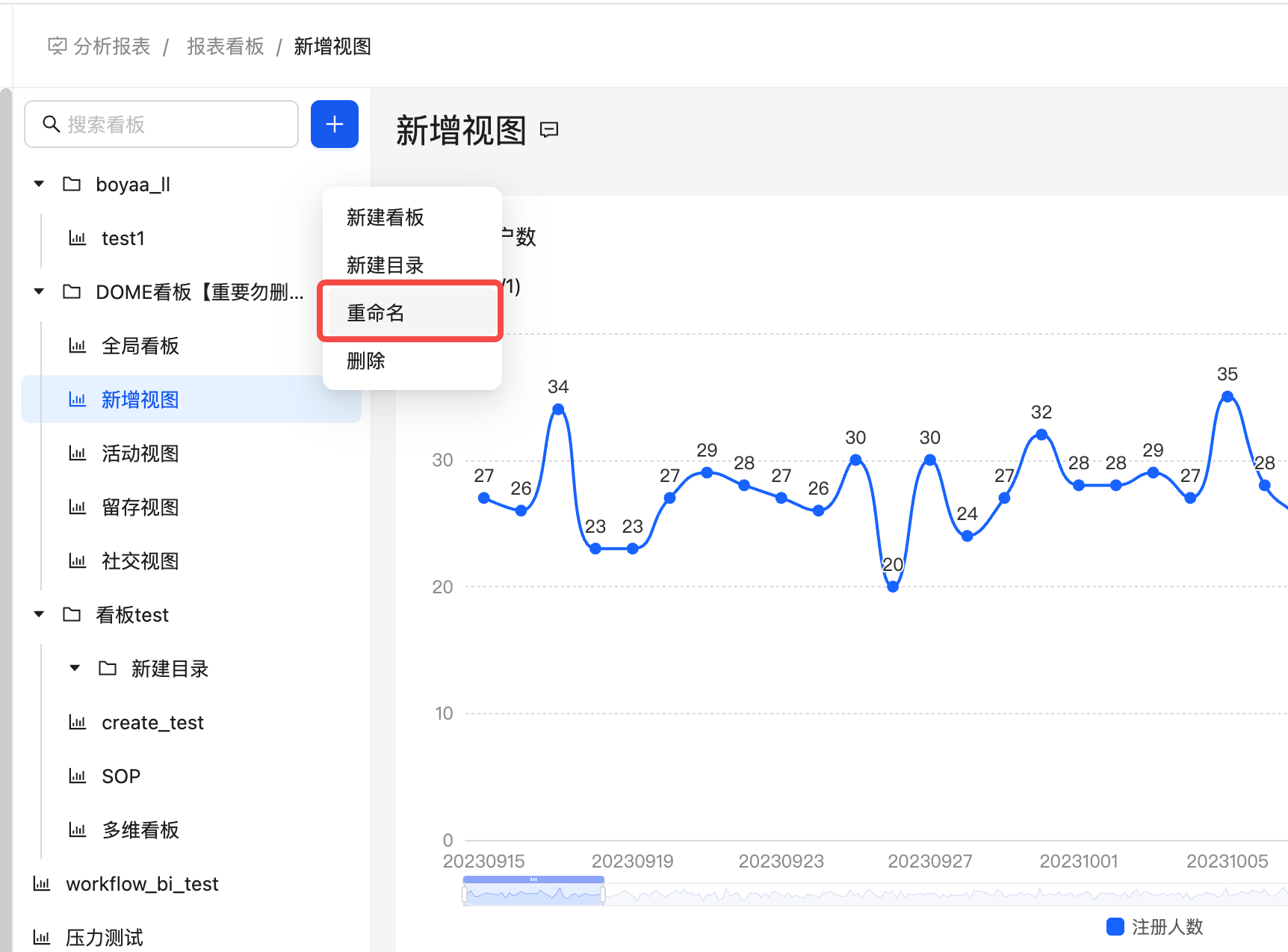Open the comment icon beside 新增视图 title
This screenshot has width=1288, height=952.
pyautogui.click(x=549, y=130)
